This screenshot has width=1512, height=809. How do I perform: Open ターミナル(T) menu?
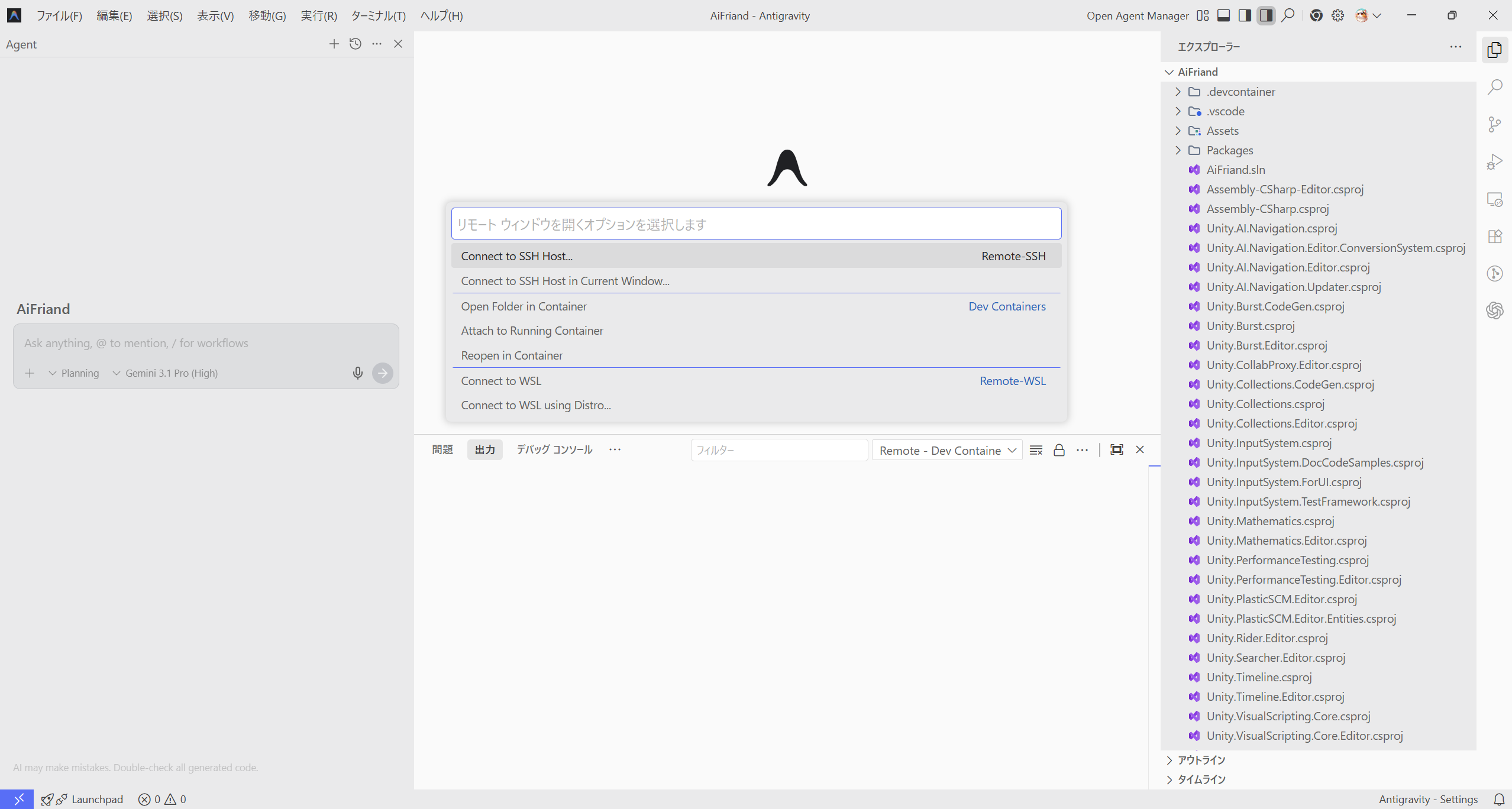click(x=378, y=15)
